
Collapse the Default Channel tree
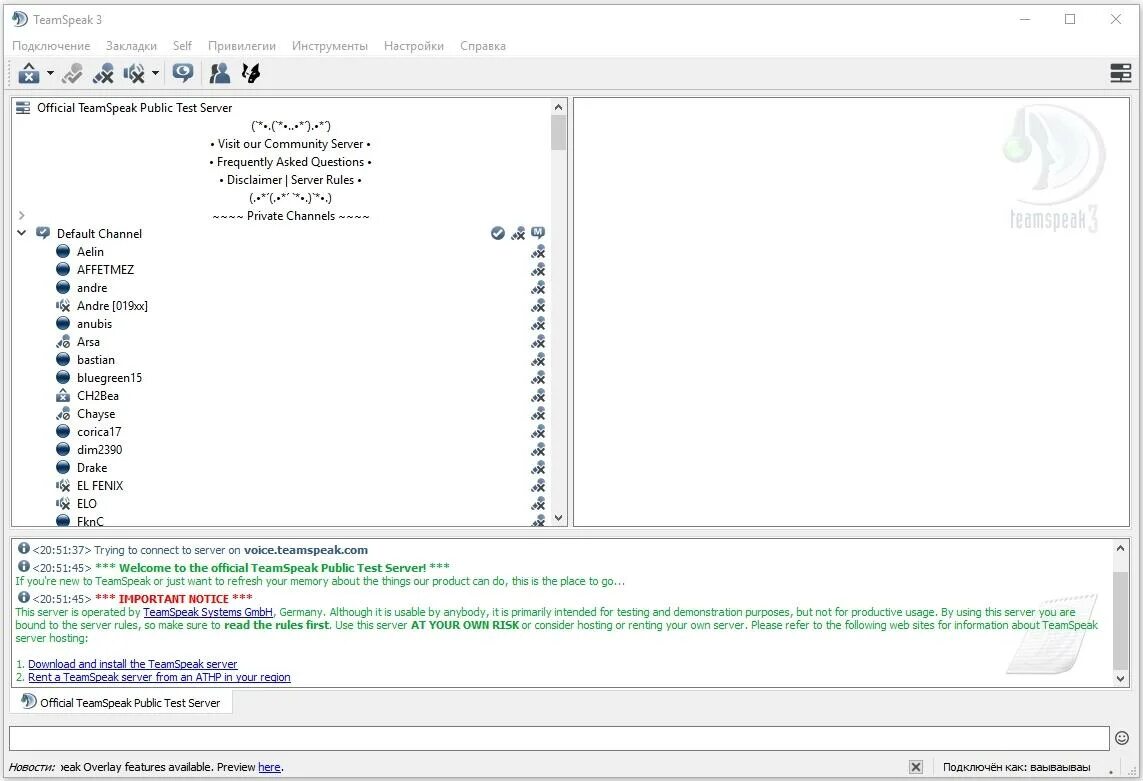[x=22, y=233]
